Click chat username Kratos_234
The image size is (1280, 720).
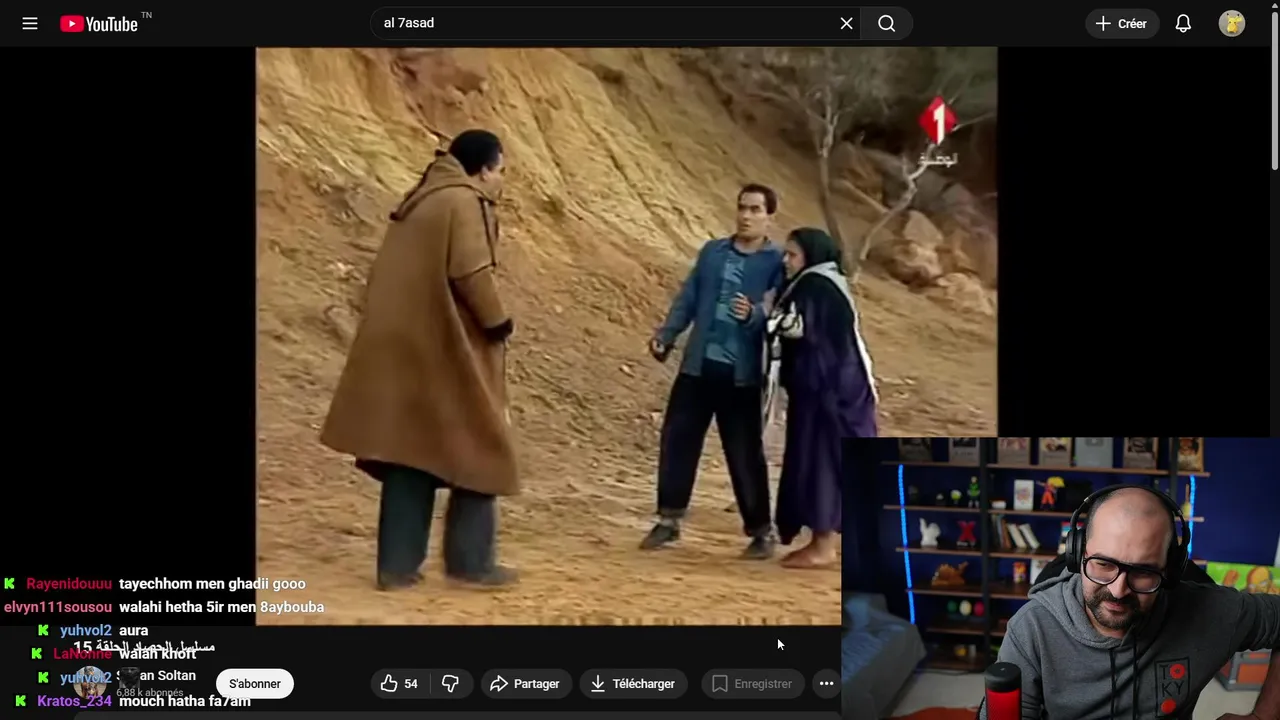74,701
